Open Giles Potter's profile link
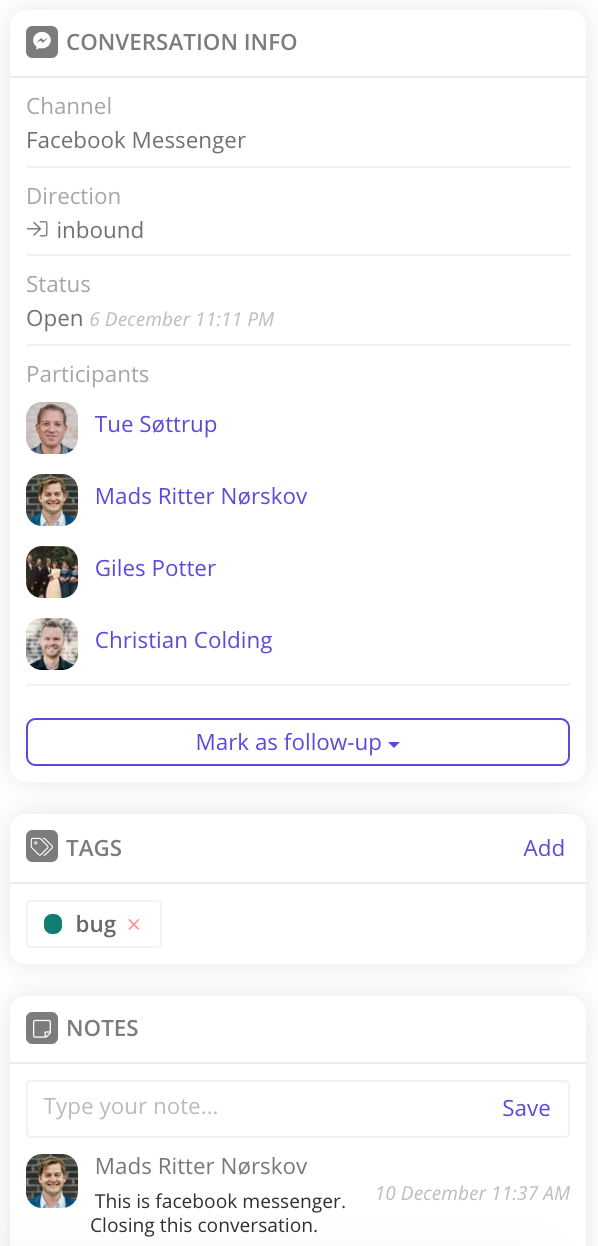 [155, 568]
